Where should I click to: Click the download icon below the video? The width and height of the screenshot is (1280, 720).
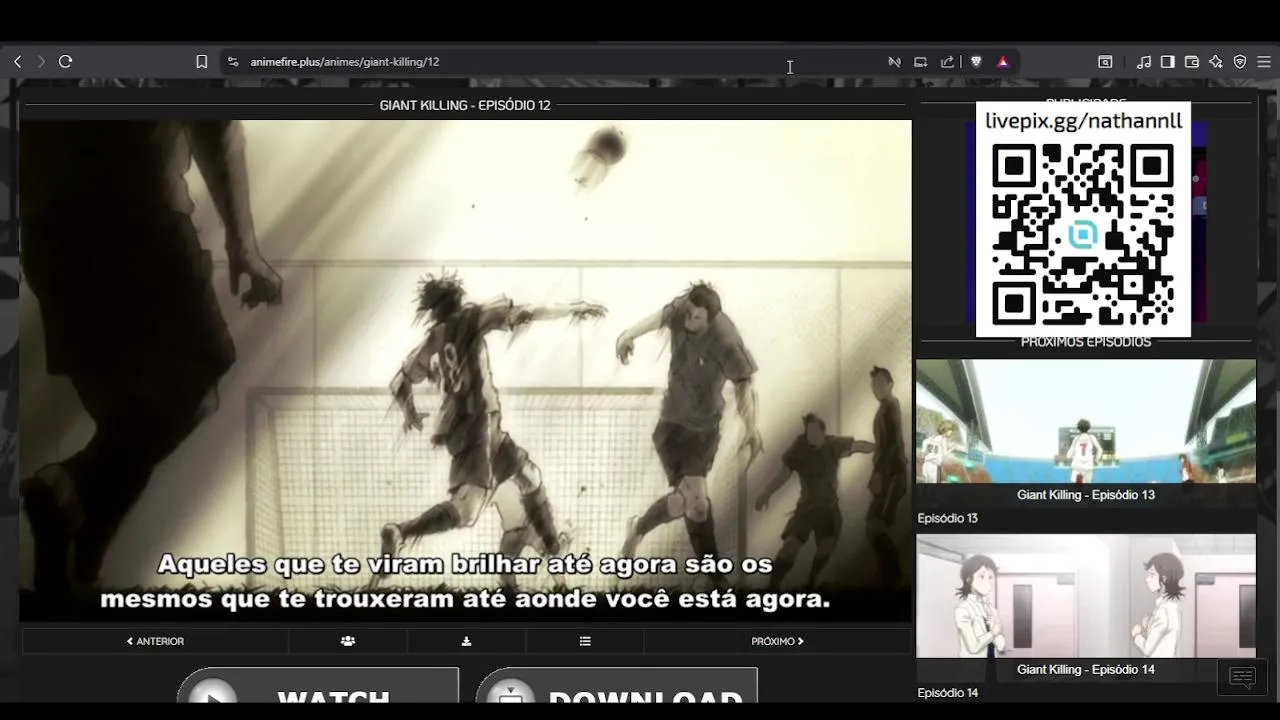[x=466, y=641]
